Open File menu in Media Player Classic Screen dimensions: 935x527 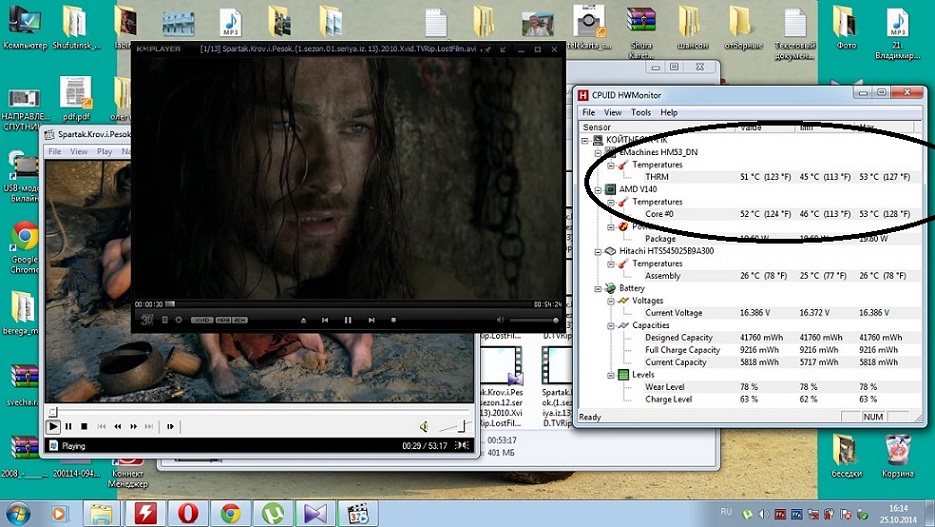(55, 151)
